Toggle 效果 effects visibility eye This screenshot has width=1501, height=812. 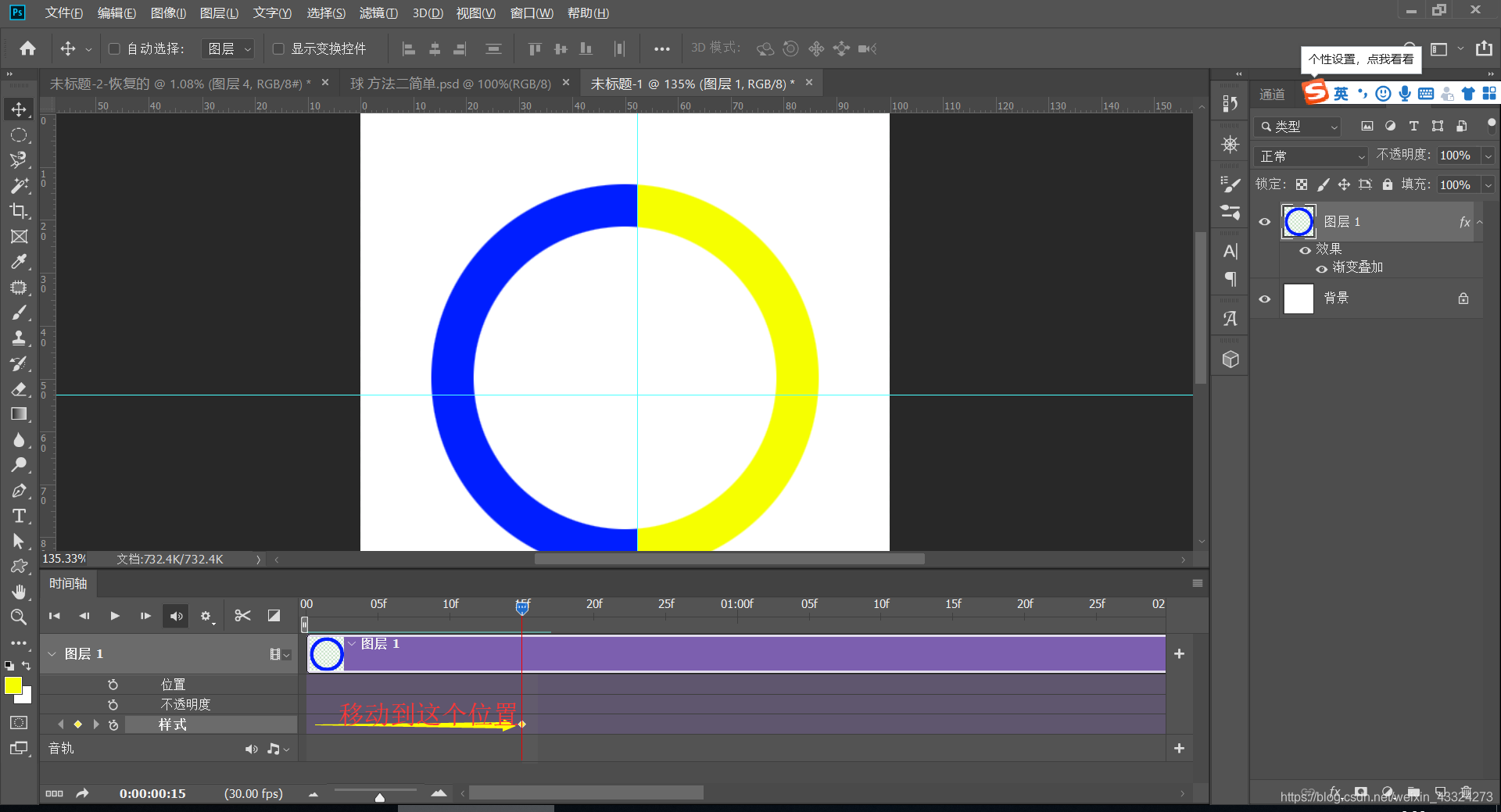[x=1305, y=250]
